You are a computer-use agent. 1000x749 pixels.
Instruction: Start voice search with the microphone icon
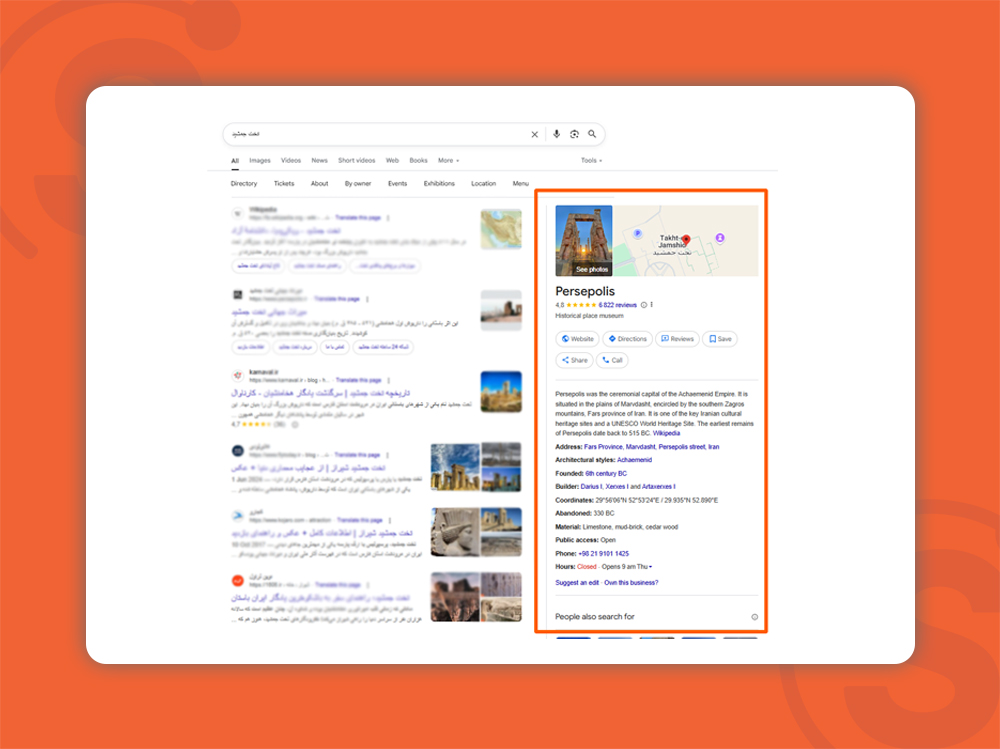pyautogui.click(x=556, y=134)
